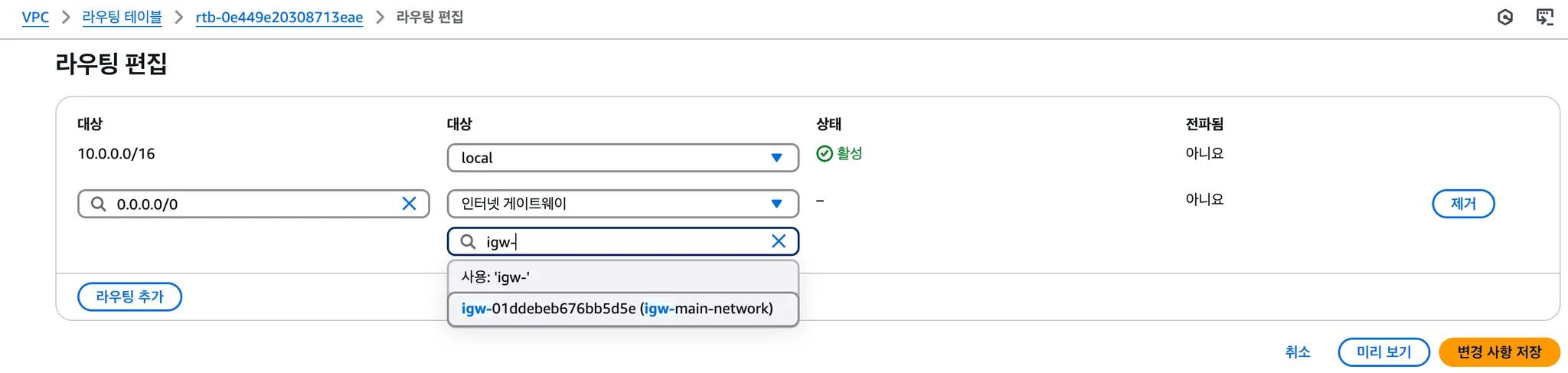The height and width of the screenshot is (373, 1568).
Task: Open 라우팅 테이블 breadcrumb link
Action: (122, 17)
